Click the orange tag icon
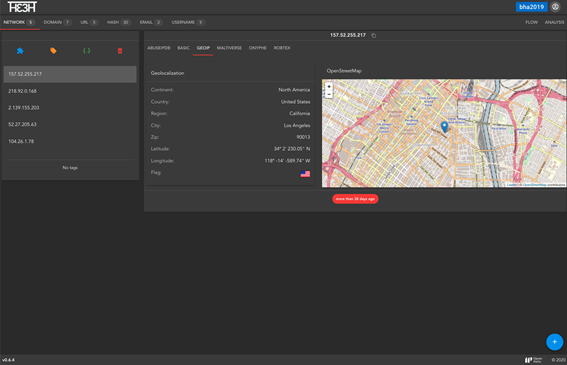The height and width of the screenshot is (365, 567). [x=53, y=51]
